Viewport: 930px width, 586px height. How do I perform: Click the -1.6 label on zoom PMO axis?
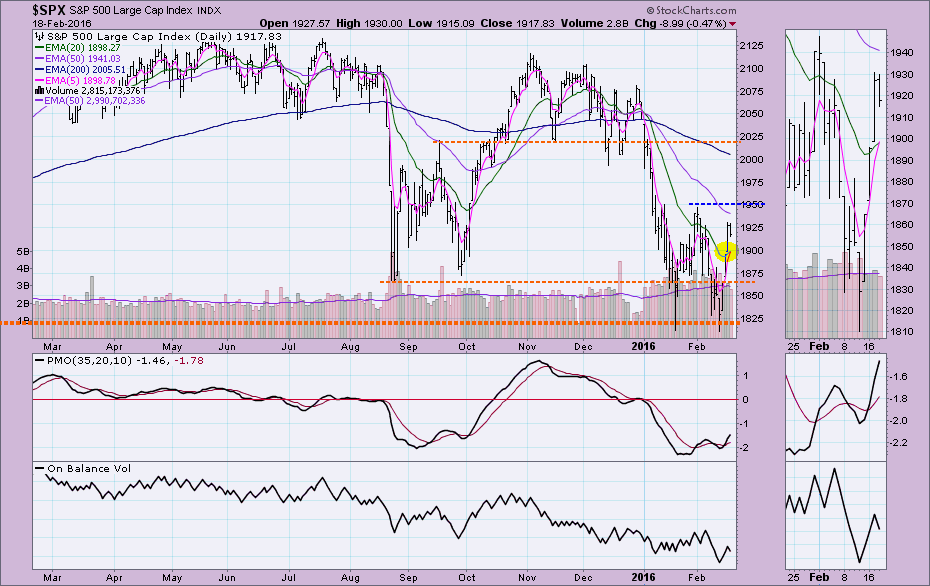tap(898, 377)
